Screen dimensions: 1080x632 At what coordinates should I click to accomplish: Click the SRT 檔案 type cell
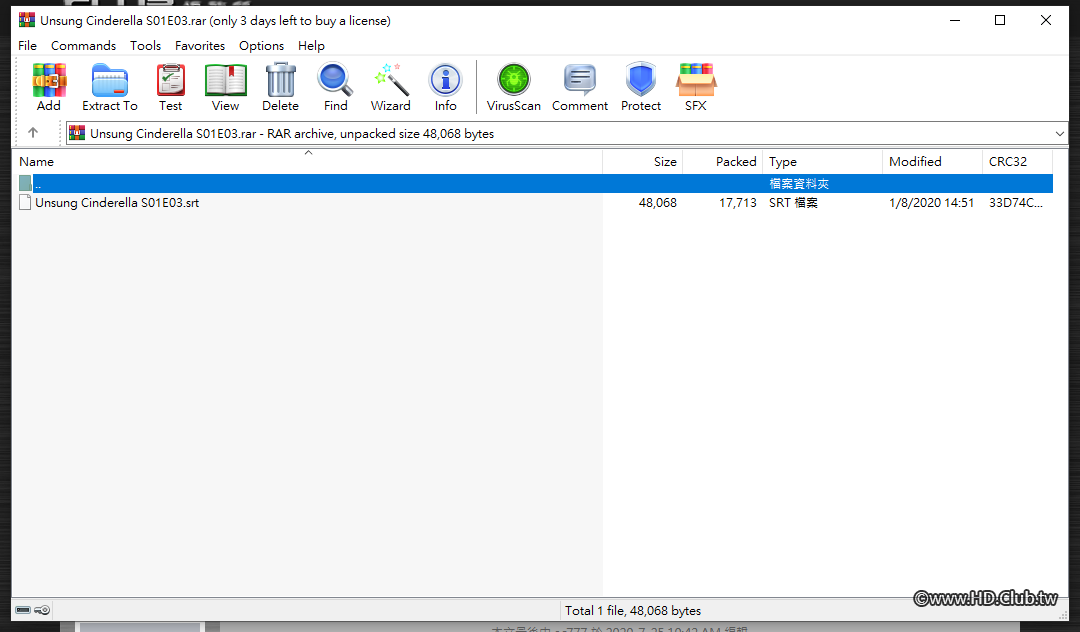[x=793, y=202]
